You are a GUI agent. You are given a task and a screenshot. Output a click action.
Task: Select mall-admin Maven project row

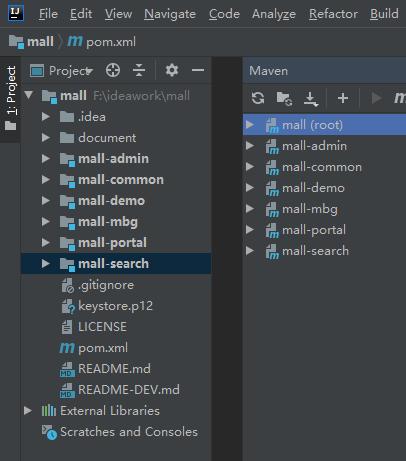pyautogui.click(x=324, y=146)
